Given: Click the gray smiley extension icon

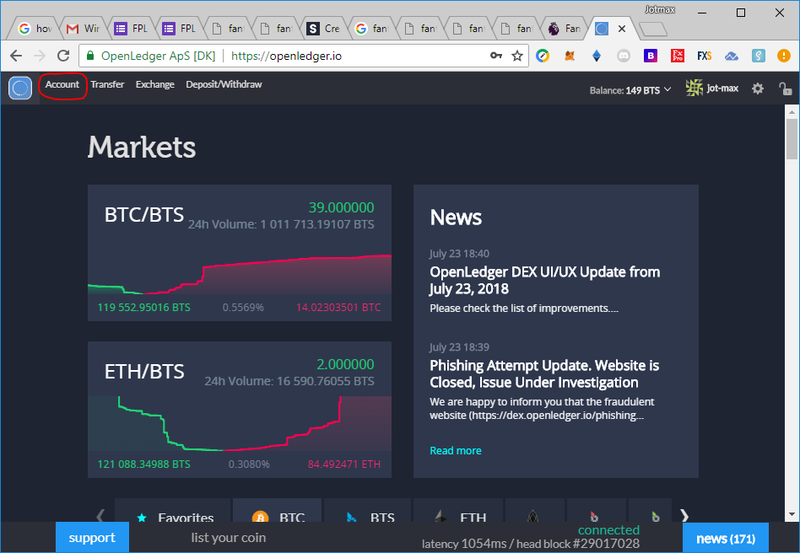Looking at the screenshot, I should click(623, 56).
